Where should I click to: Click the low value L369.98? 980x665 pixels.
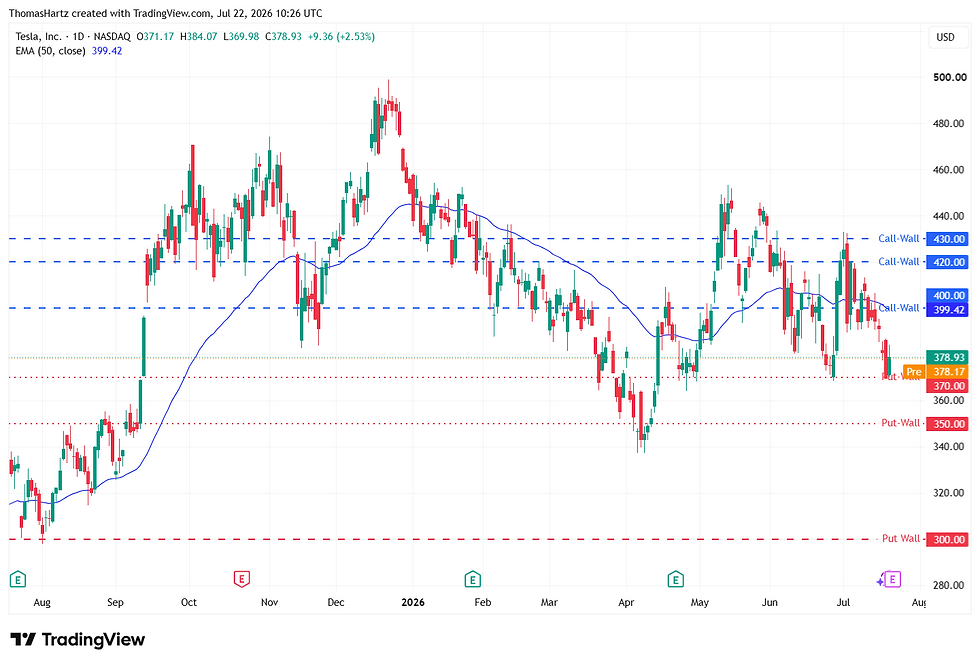pos(241,37)
